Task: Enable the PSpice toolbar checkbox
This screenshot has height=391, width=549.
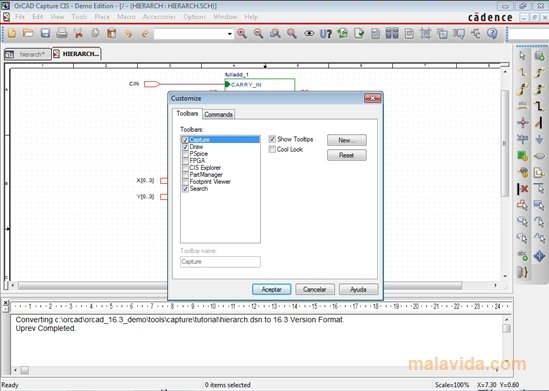Action: pos(185,154)
